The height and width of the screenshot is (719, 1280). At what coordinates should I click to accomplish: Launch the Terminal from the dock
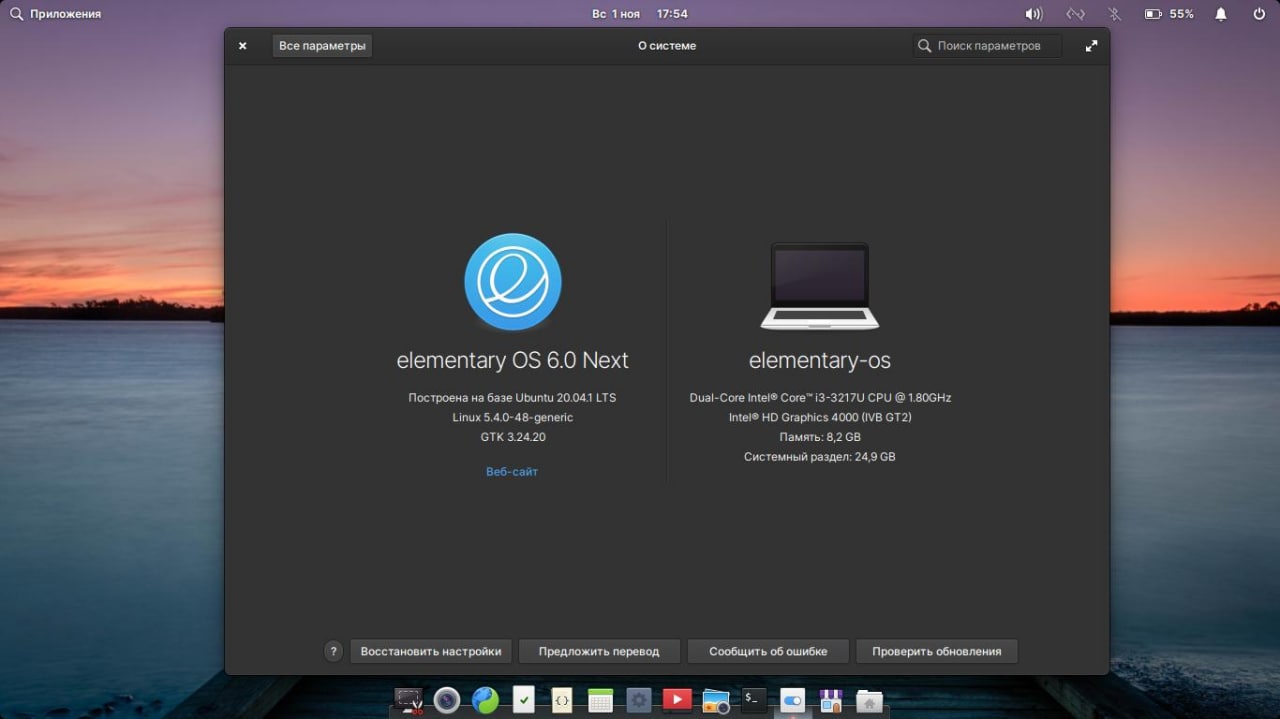click(754, 700)
